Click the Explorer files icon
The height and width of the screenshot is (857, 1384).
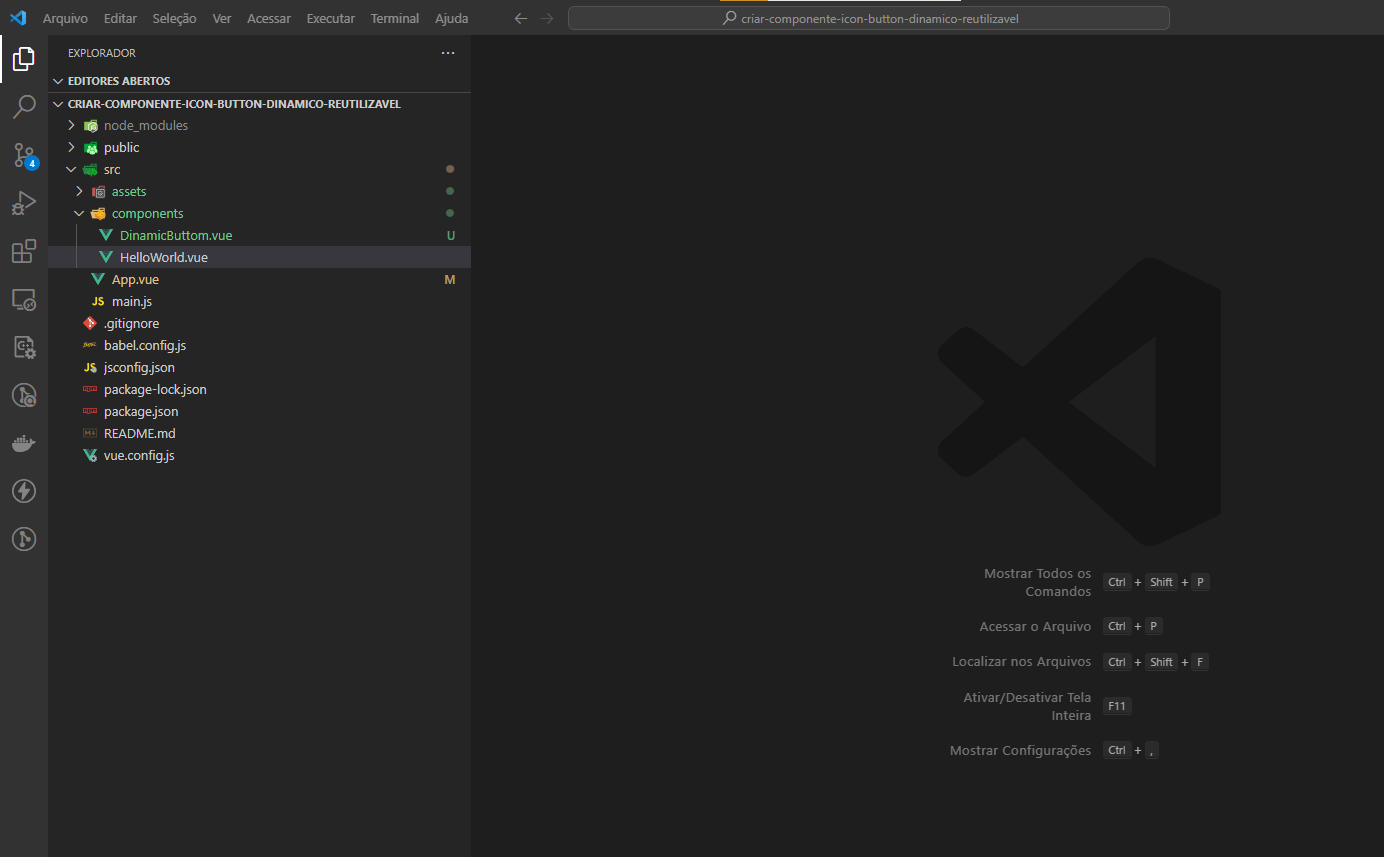tap(24, 59)
